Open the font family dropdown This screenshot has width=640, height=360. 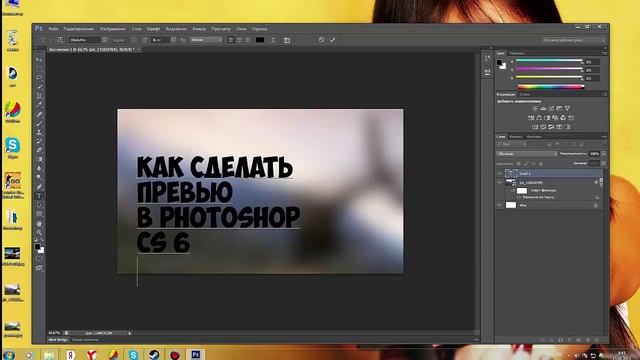[x=104, y=40]
